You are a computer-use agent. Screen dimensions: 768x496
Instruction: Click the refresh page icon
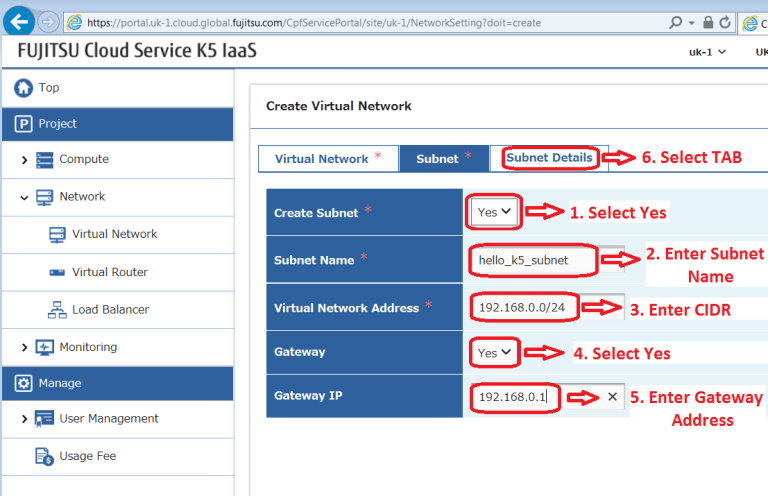[725, 22]
